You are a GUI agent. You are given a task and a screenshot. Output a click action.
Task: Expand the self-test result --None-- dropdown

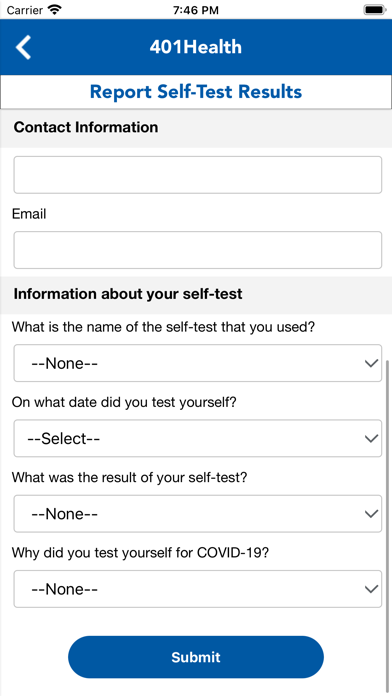point(198,514)
